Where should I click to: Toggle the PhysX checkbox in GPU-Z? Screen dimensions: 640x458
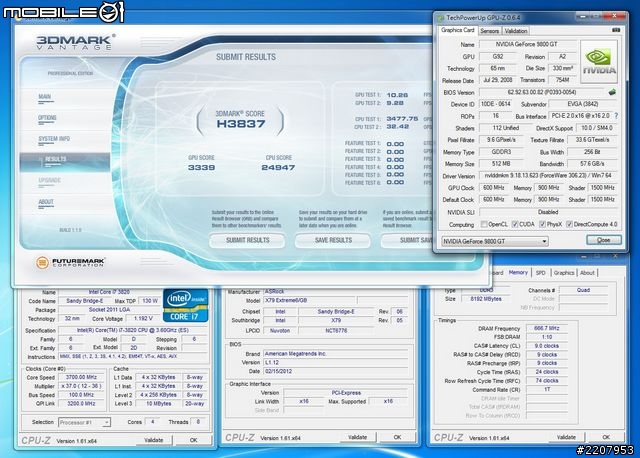(x=542, y=224)
